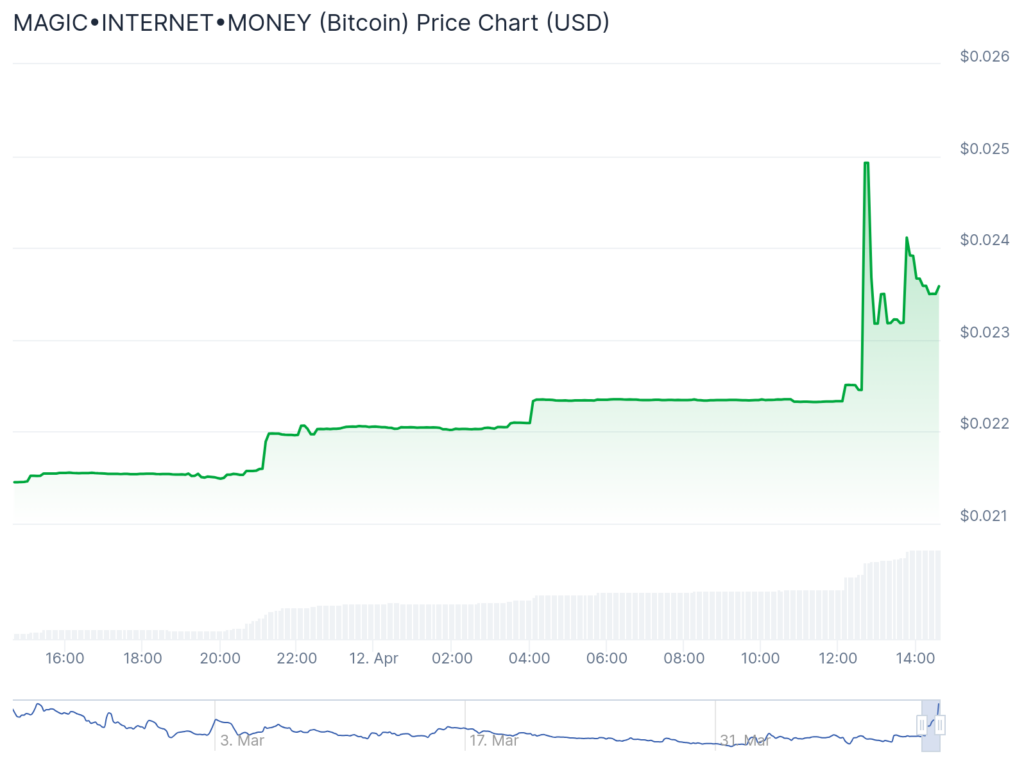Click the $0.026 price axis label
The width and height of the screenshot is (1024, 770).
[984, 57]
